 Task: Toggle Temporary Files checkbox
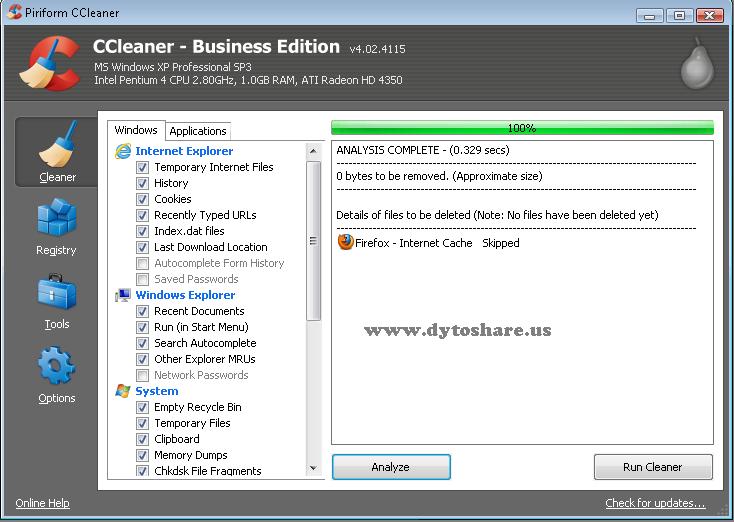point(142,423)
